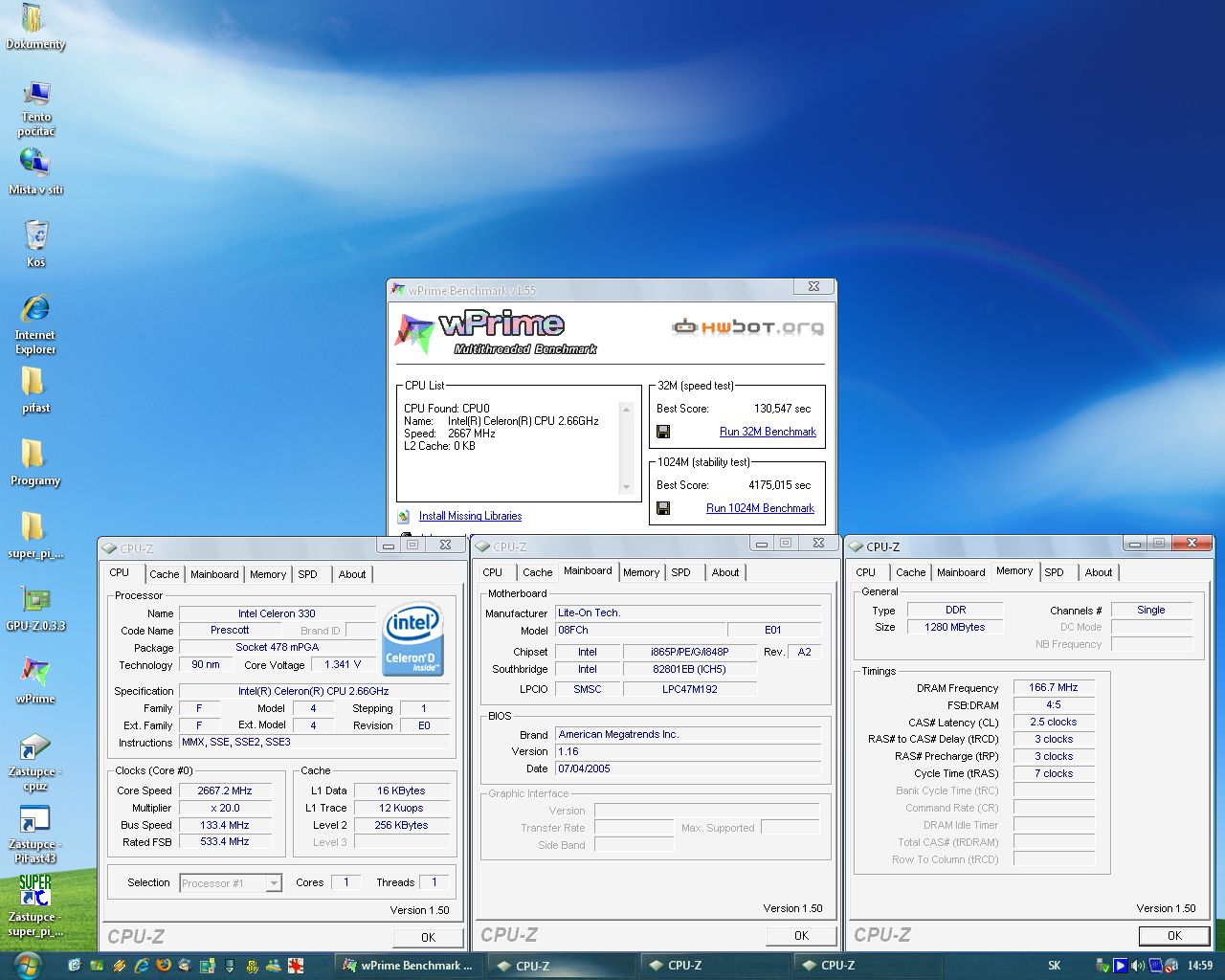The image size is (1225, 980).
Task: Open the Windows Start orb
Action: point(28,965)
